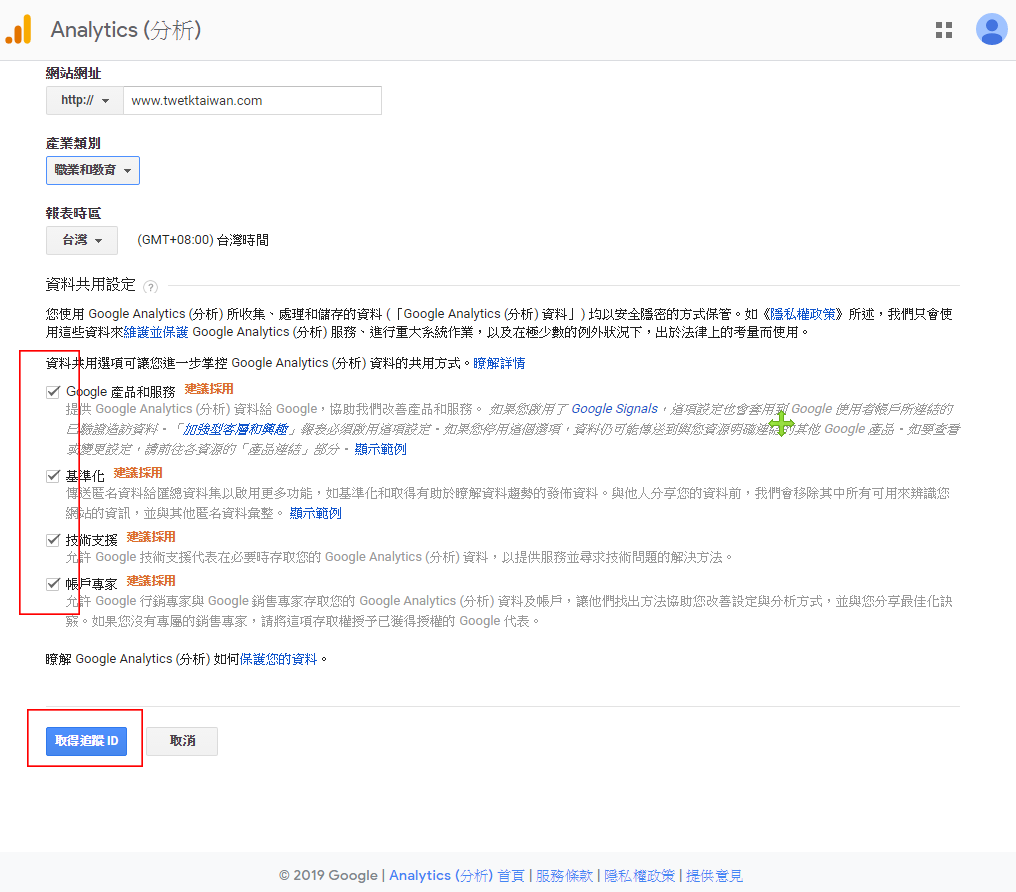Click the 產業類別 label

[x=73, y=143]
